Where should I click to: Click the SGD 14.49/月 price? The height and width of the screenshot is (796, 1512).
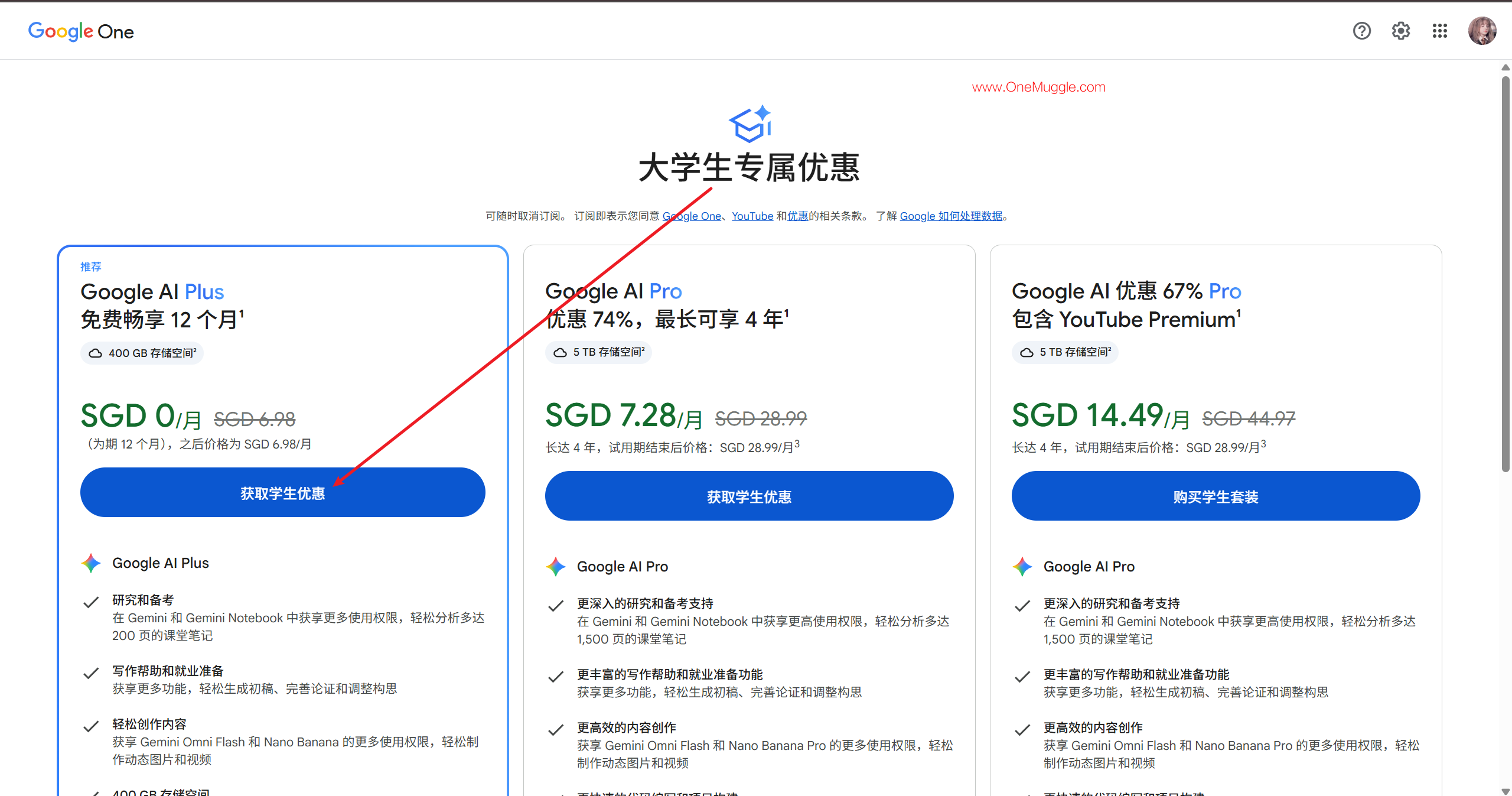(1100, 415)
